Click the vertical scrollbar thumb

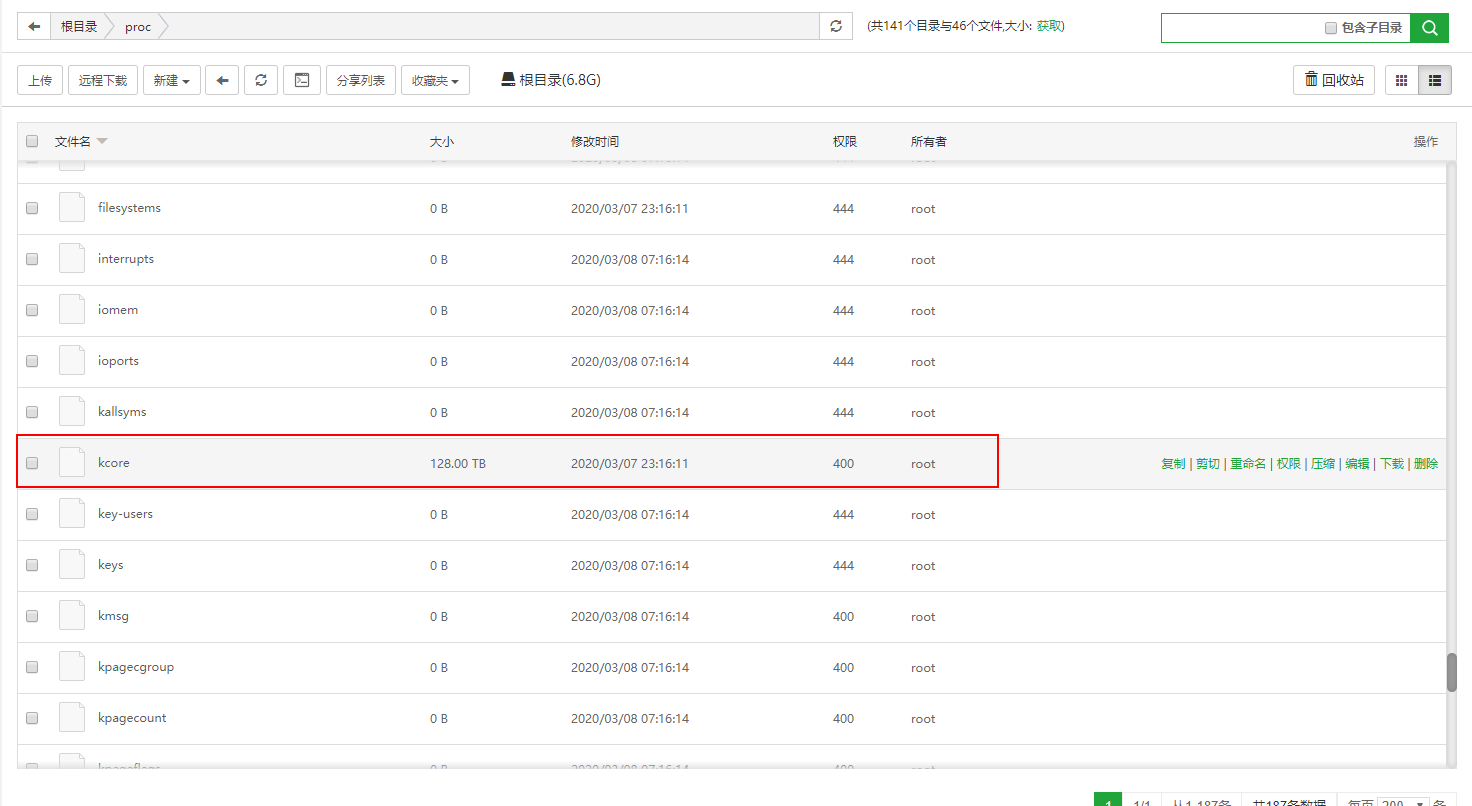click(x=1451, y=672)
